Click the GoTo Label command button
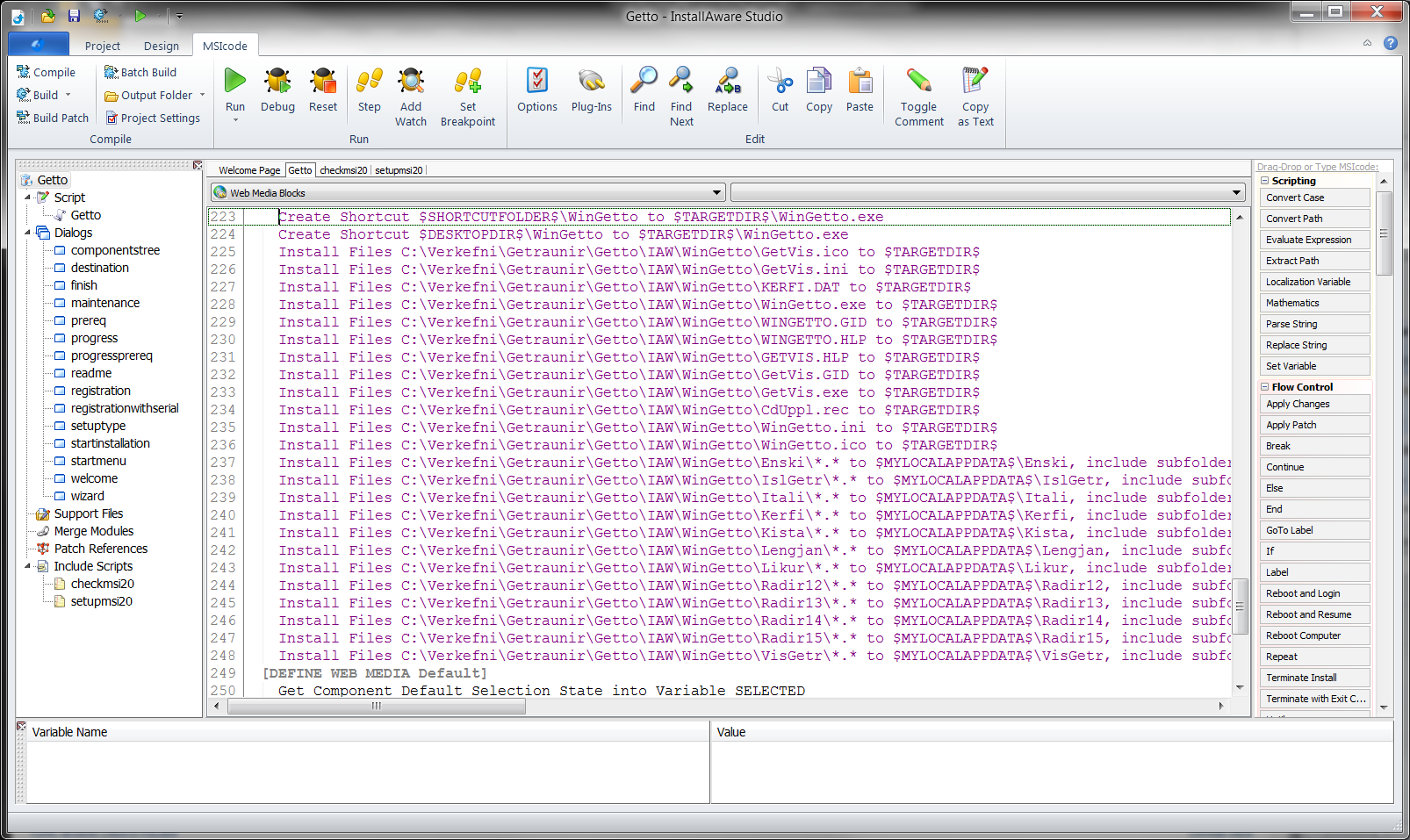The width and height of the screenshot is (1410, 840). [x=1315, y=530]
